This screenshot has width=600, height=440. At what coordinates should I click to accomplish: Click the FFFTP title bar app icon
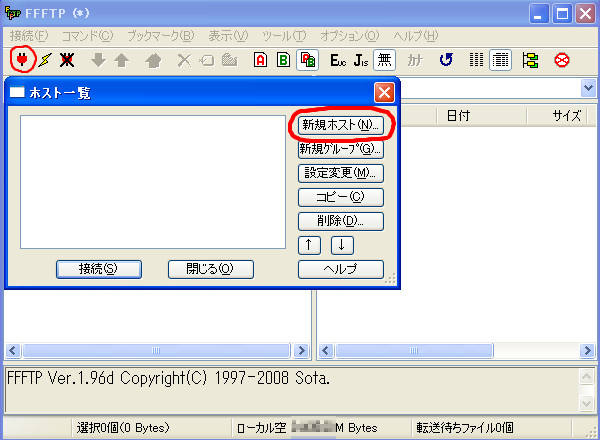[13, 13]
